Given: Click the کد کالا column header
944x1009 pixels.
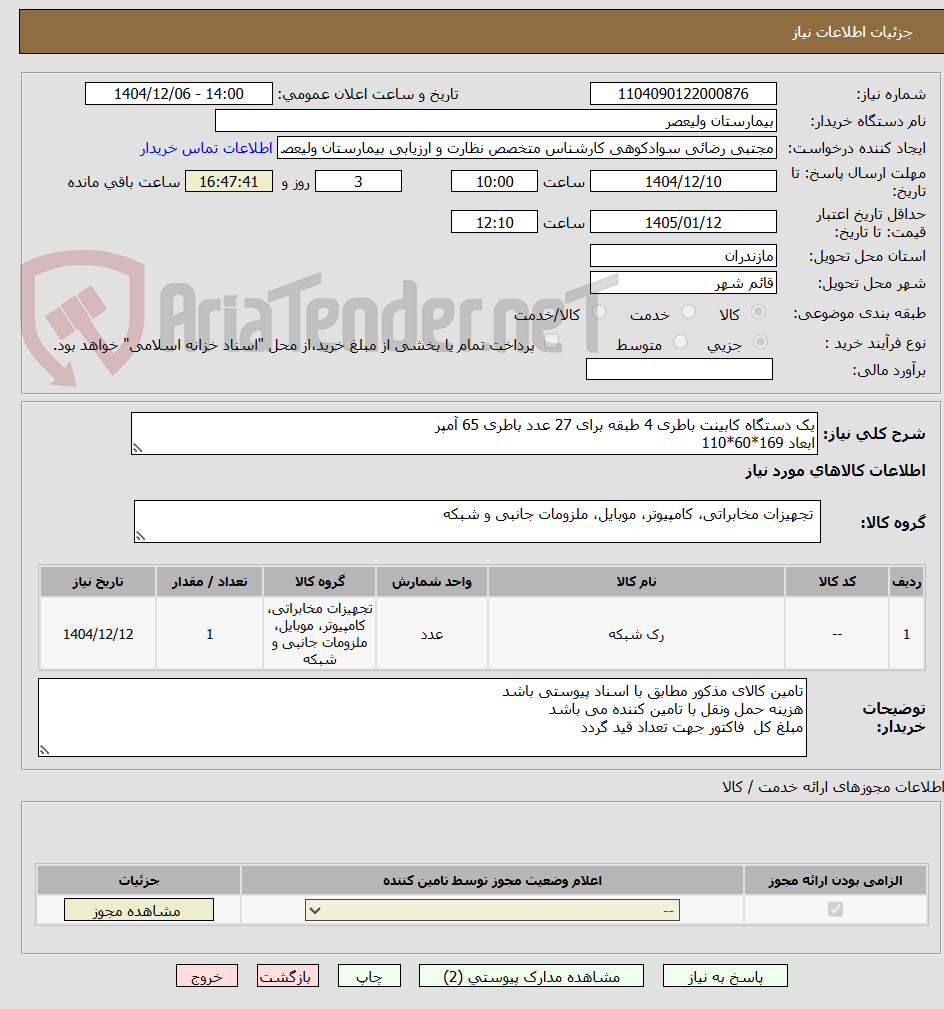Looking at the screenshot, I should 837,582.
